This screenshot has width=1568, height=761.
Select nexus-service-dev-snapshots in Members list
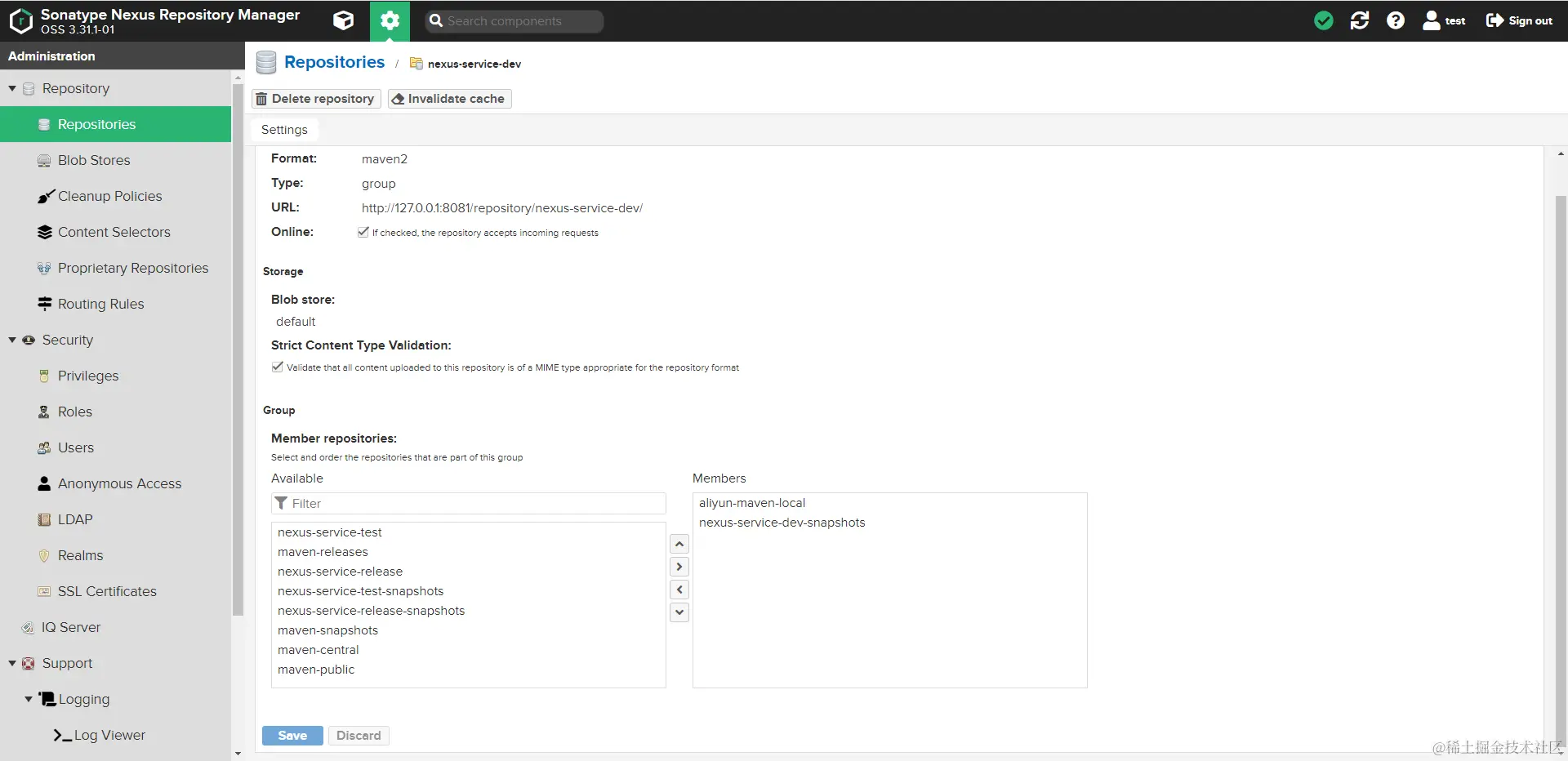[x=890, y=523]
